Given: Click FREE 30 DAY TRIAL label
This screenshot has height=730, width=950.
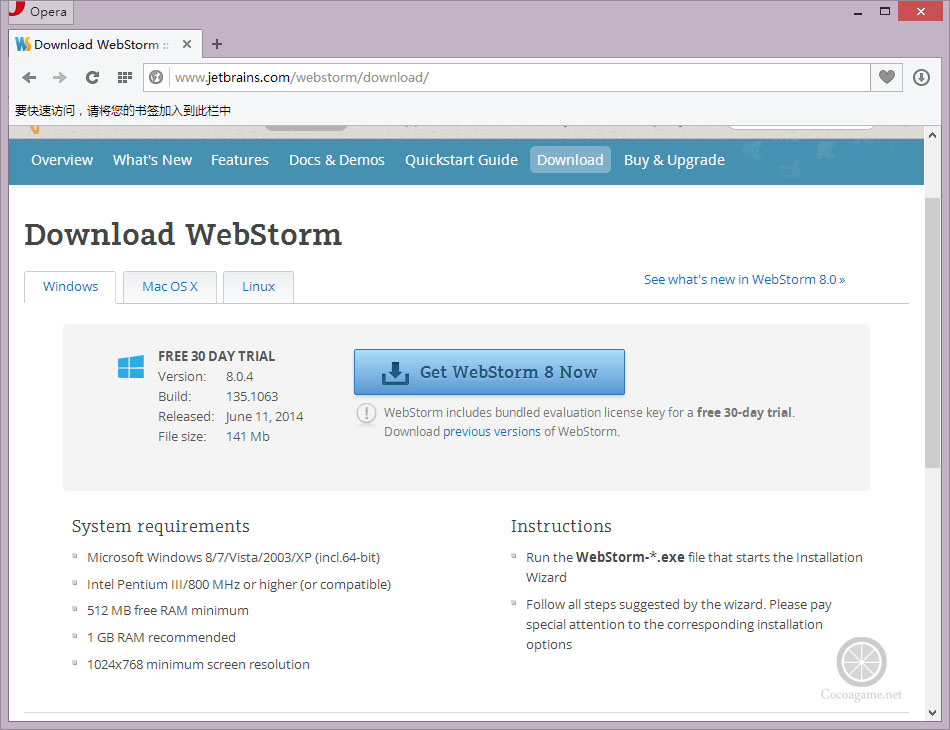Looking at the screenshot, I should point(216,356).
